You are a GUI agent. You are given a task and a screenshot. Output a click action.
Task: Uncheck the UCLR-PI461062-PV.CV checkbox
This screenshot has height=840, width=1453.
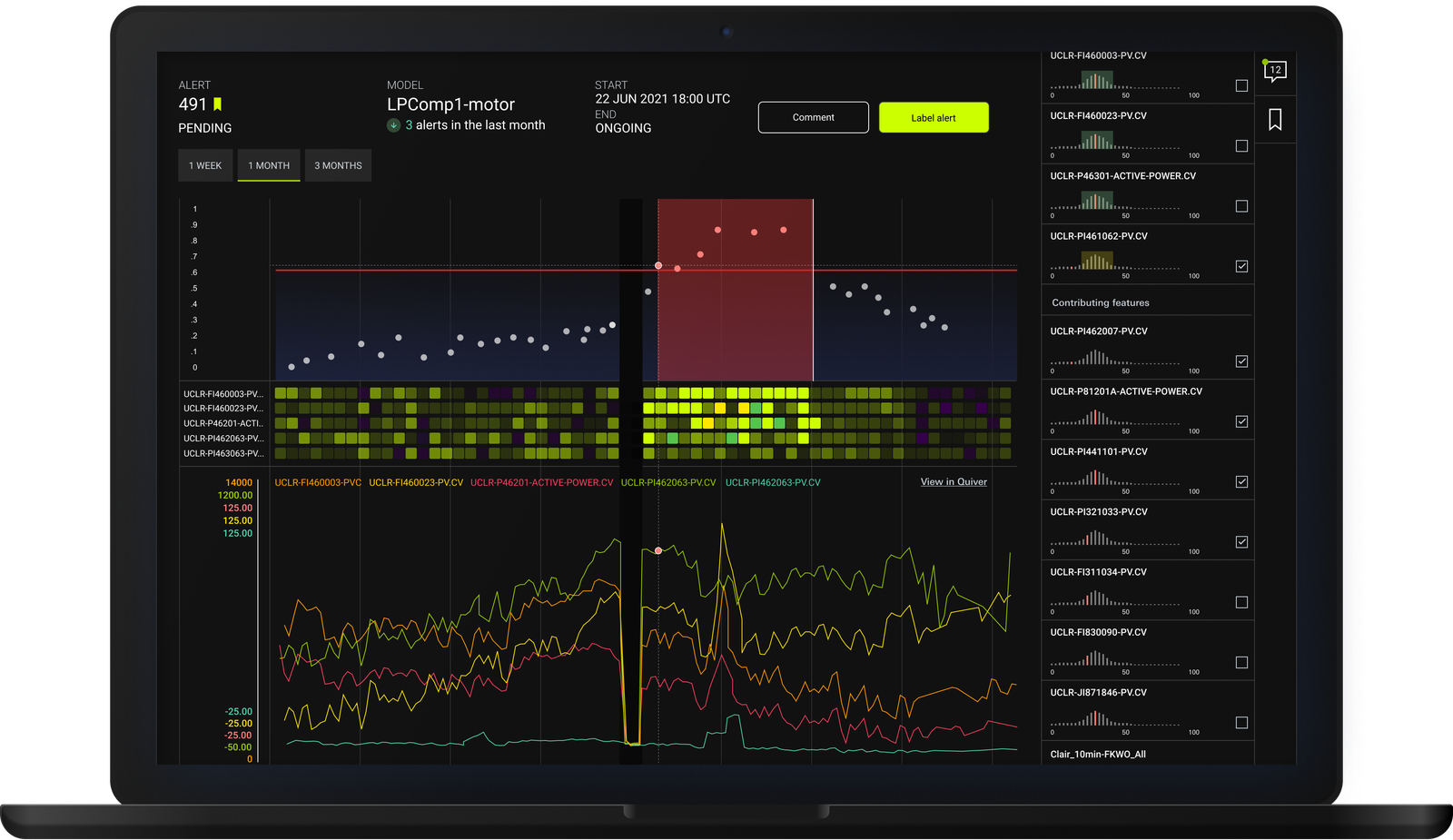tap(1241, 266)
